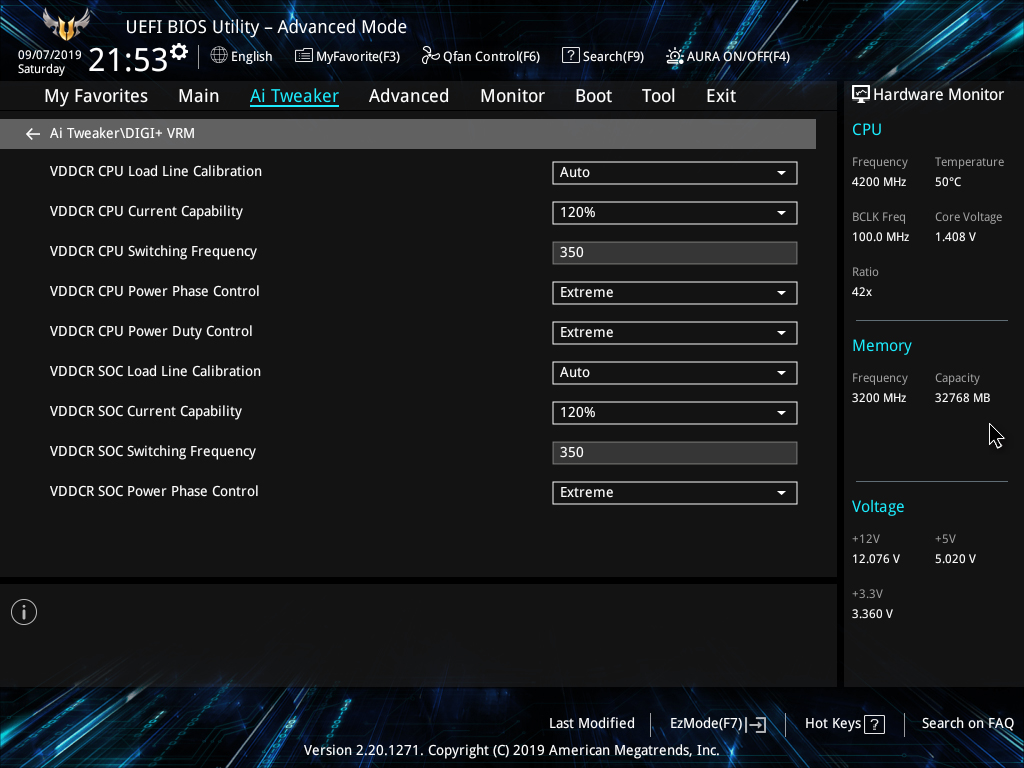The width and height of the screenshot is (1024, 768).
Task: Click Search on FAQ link
Action: click(967, 724)
